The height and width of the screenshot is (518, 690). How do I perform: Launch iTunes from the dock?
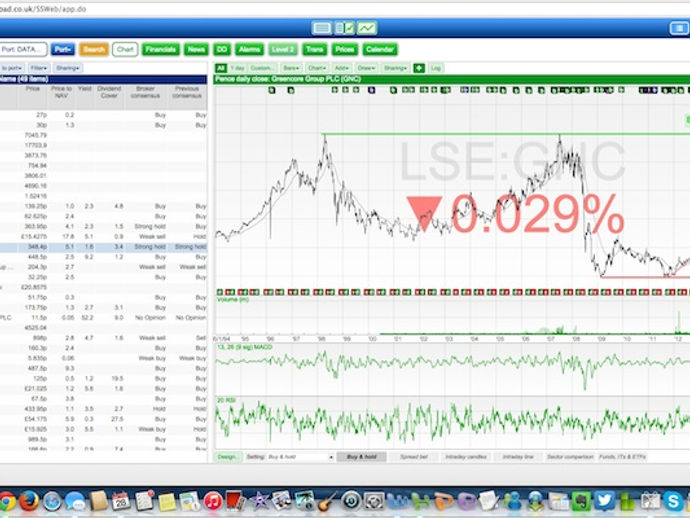coord(213,502)
